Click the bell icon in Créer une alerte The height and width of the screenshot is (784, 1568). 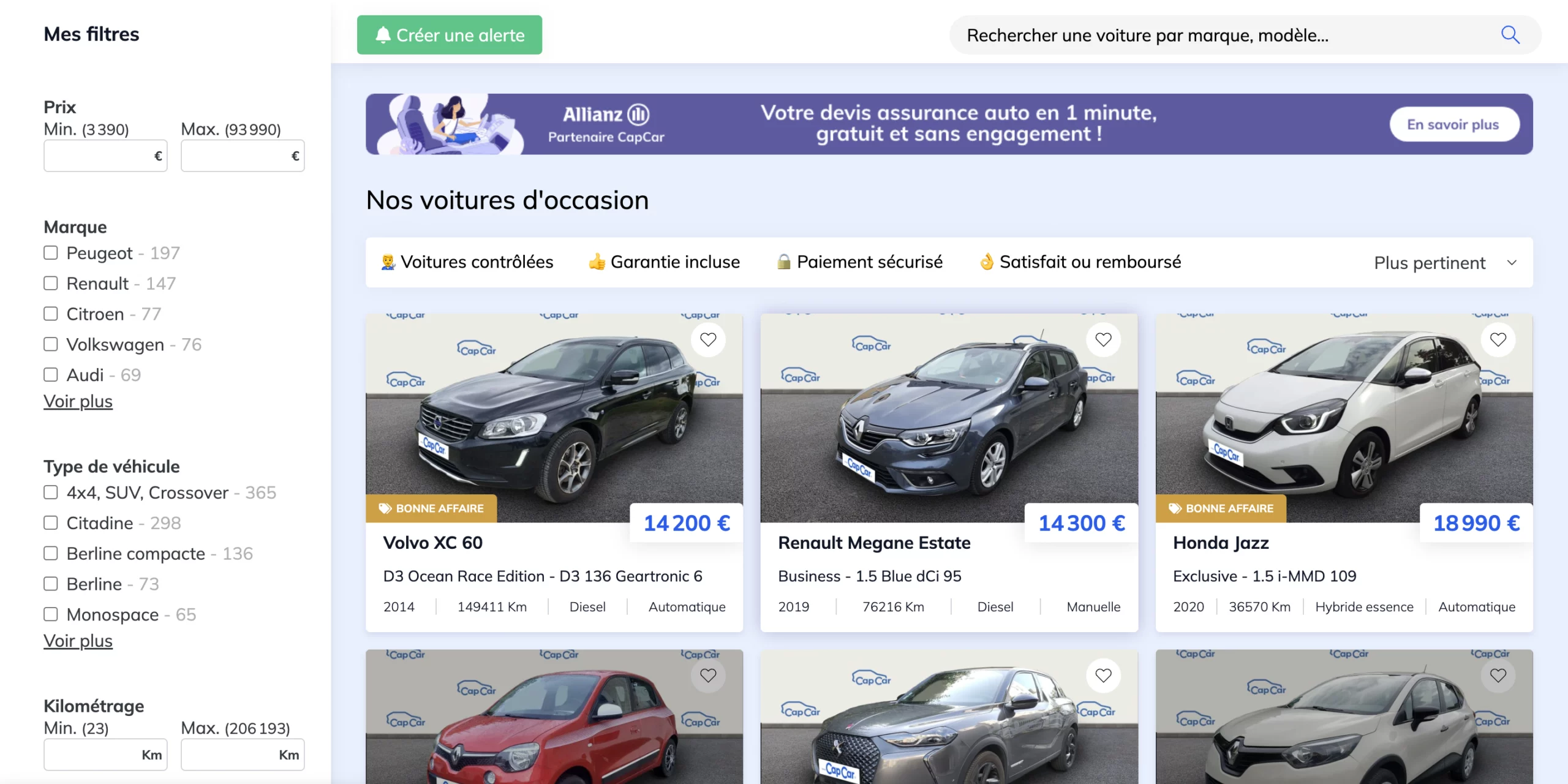[383, 35]
